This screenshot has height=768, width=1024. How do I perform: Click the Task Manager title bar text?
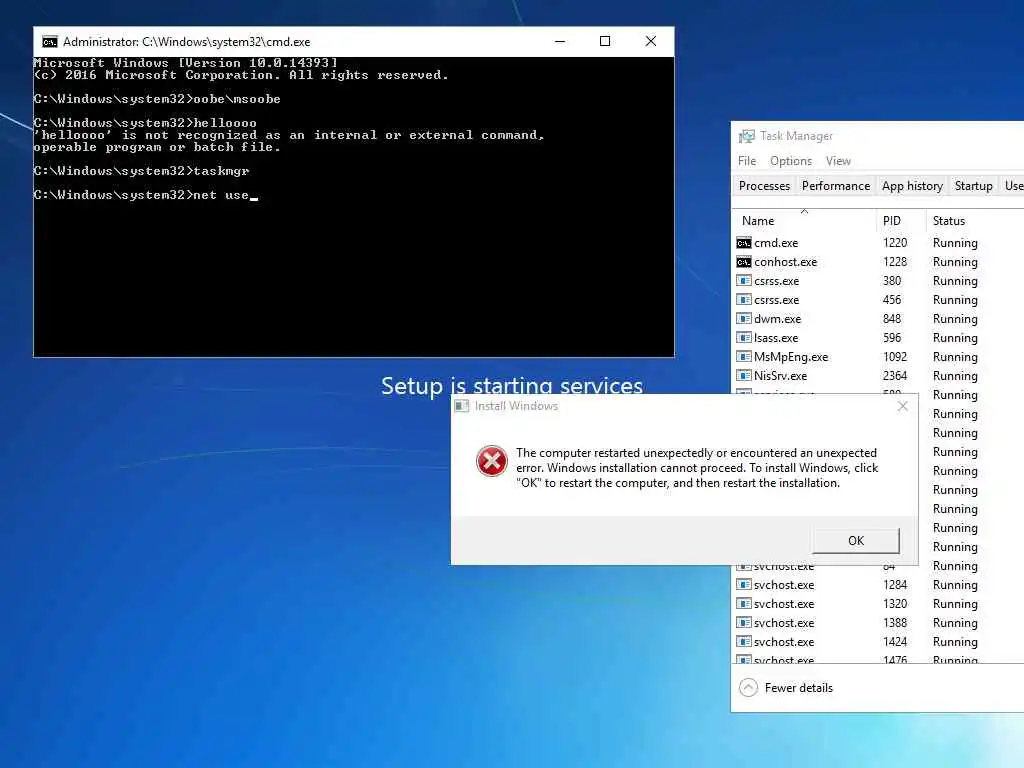coord(796,136)
